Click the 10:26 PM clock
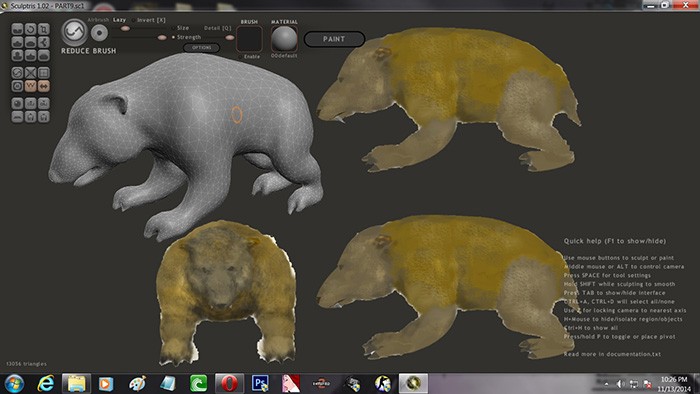This screenshot has width=700, height=394. click(x=674, y=379)
